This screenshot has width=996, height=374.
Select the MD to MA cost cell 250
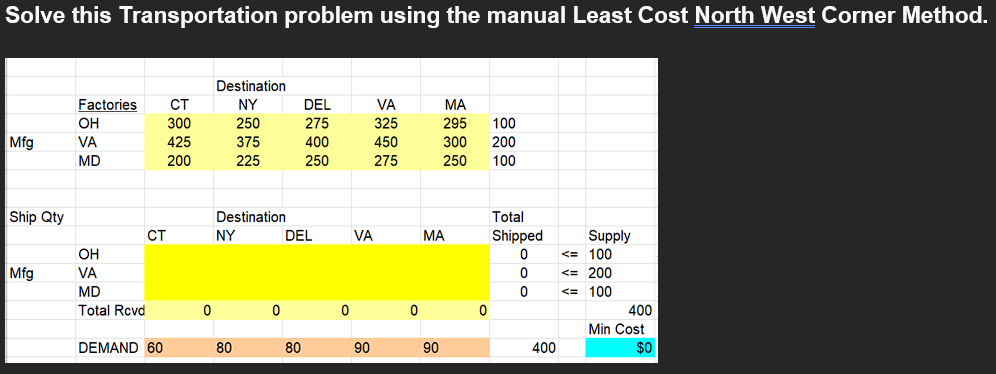point(455,161)
